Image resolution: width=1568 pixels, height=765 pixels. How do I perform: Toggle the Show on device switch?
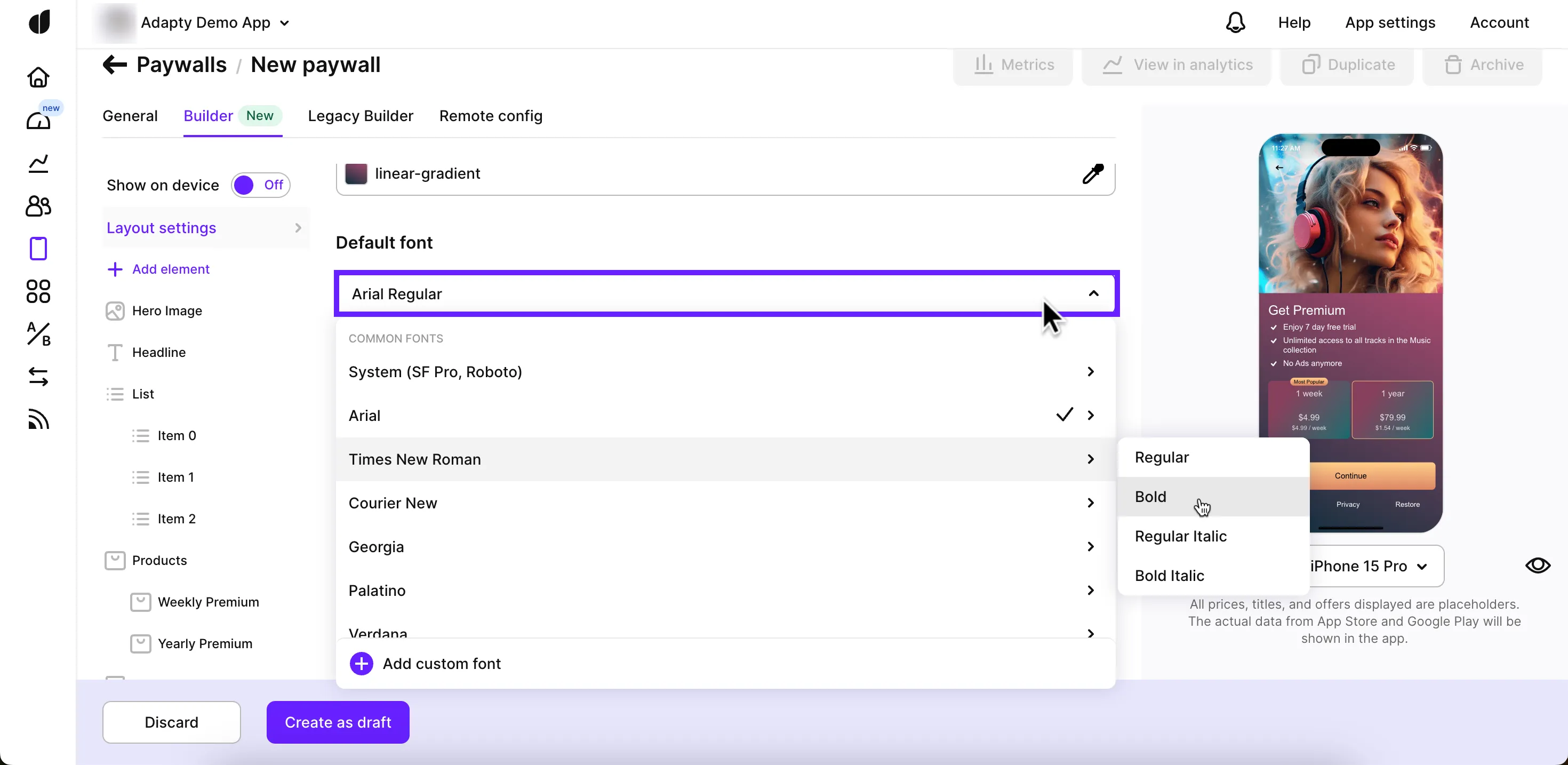tap(260, 185)
